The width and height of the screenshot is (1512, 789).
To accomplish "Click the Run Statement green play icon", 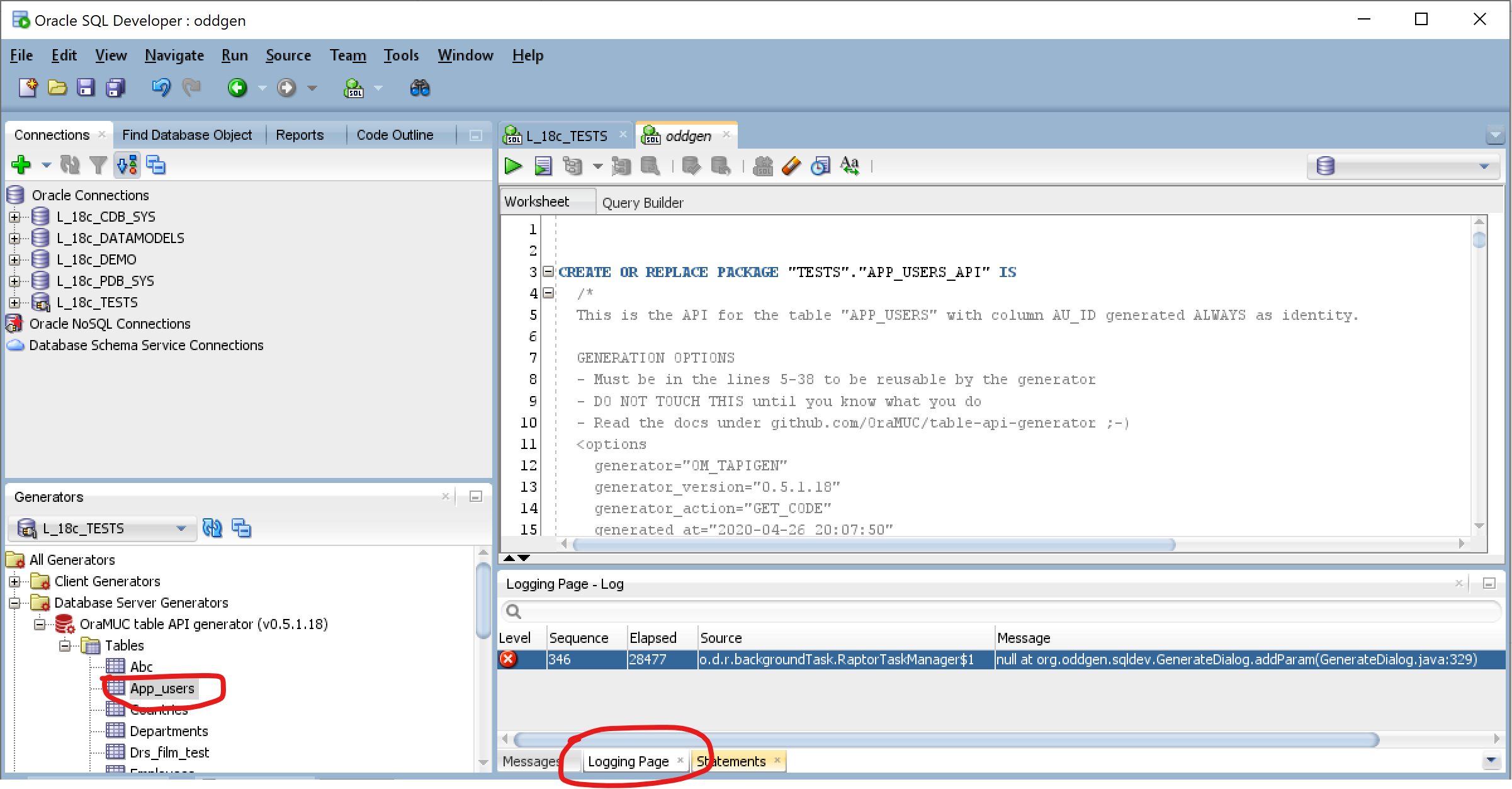I will [x=513, y=166].
